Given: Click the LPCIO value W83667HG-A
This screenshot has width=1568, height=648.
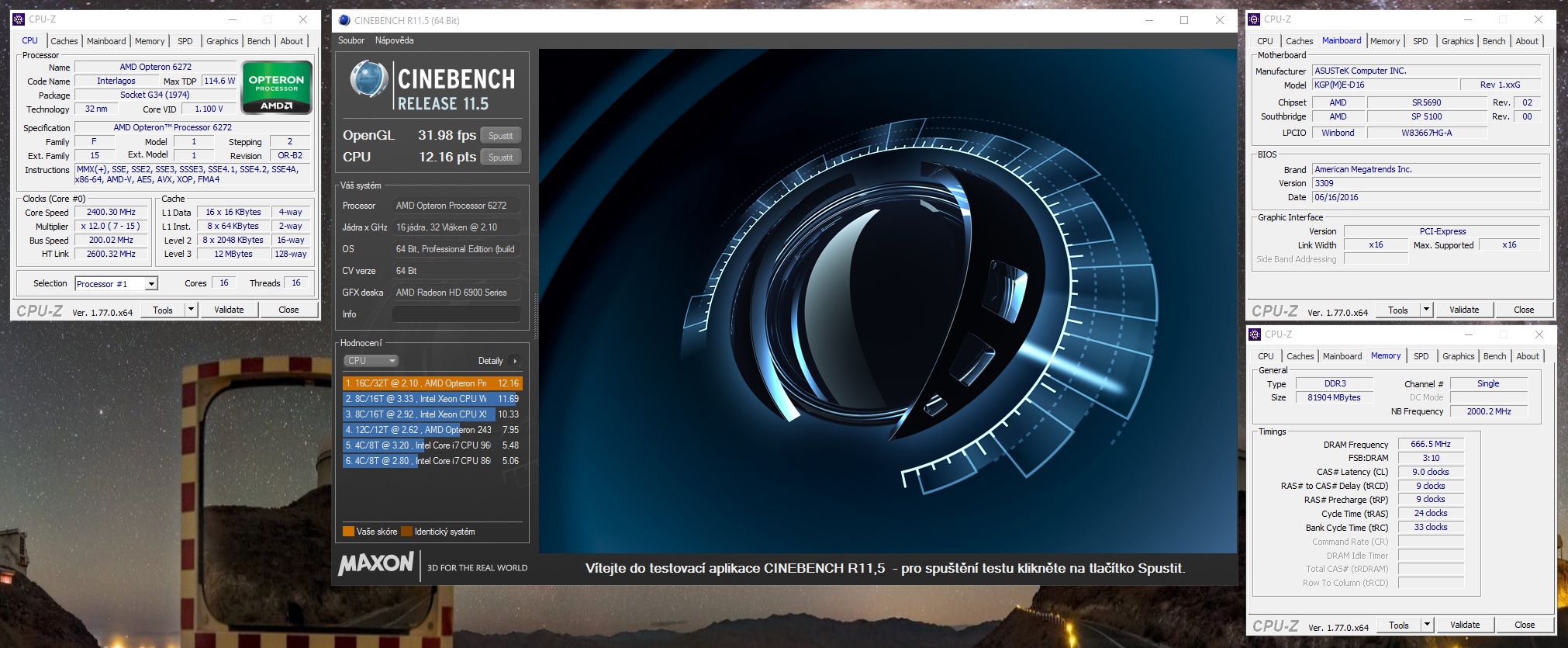Looking at the screenshot, I should 1426,133.
